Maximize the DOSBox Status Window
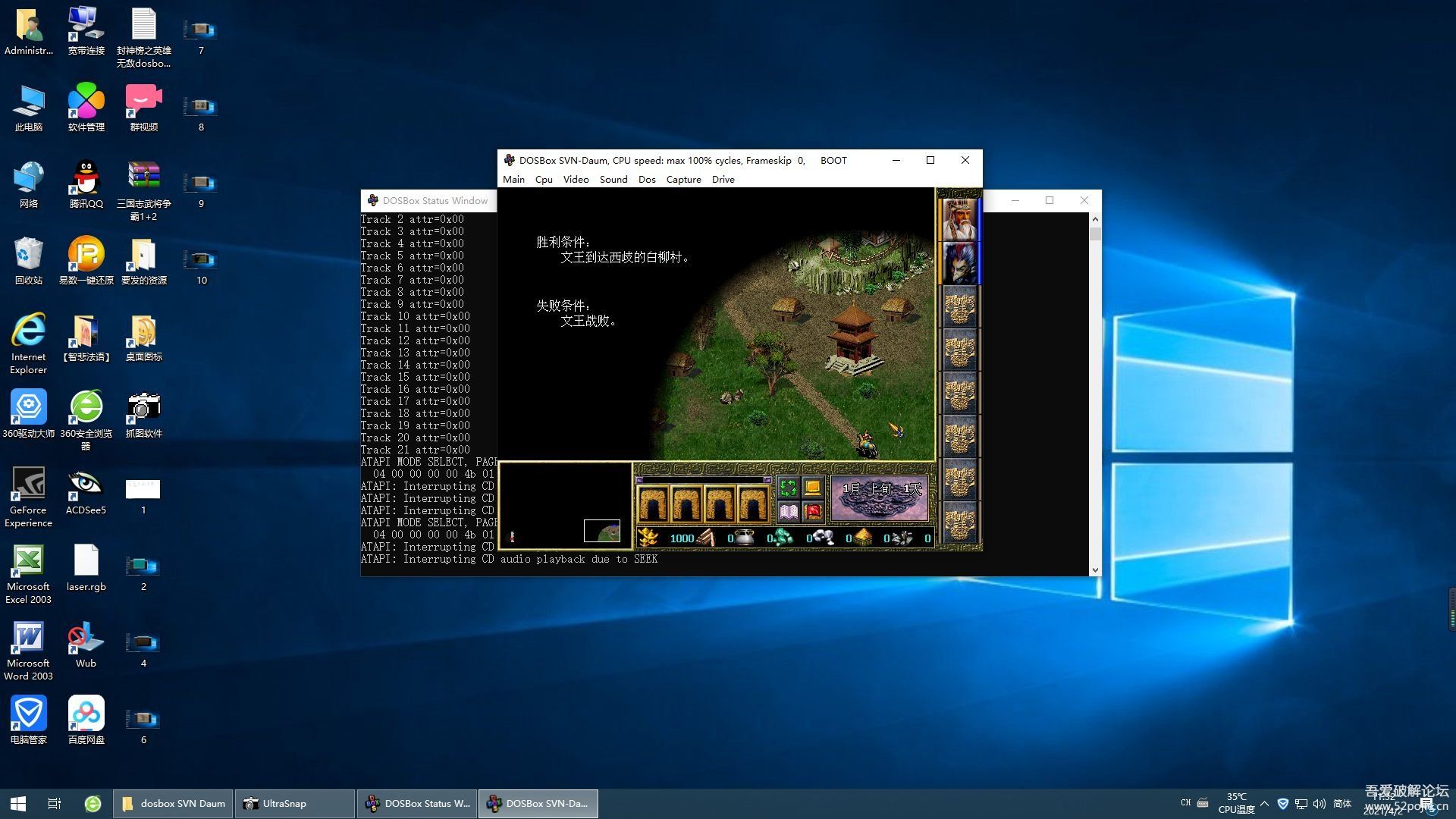Viewport: 1456px width, 819px height. (1050, 200)
